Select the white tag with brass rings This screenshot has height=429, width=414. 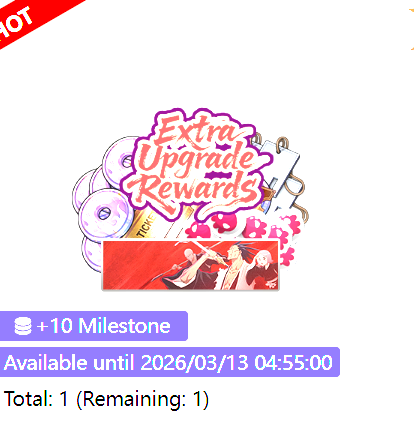click(283, 177)
